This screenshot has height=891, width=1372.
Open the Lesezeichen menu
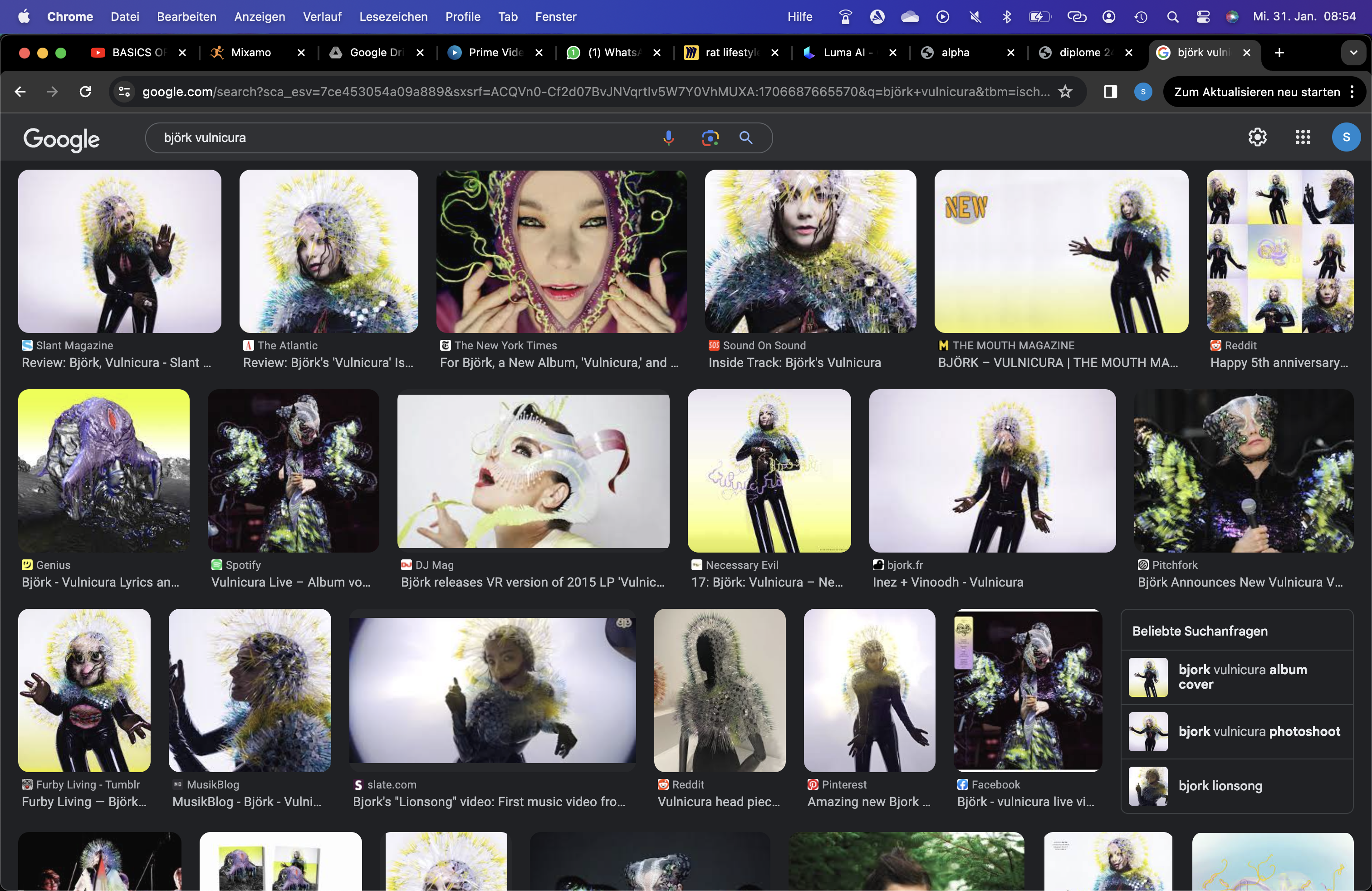click(394, 17)
